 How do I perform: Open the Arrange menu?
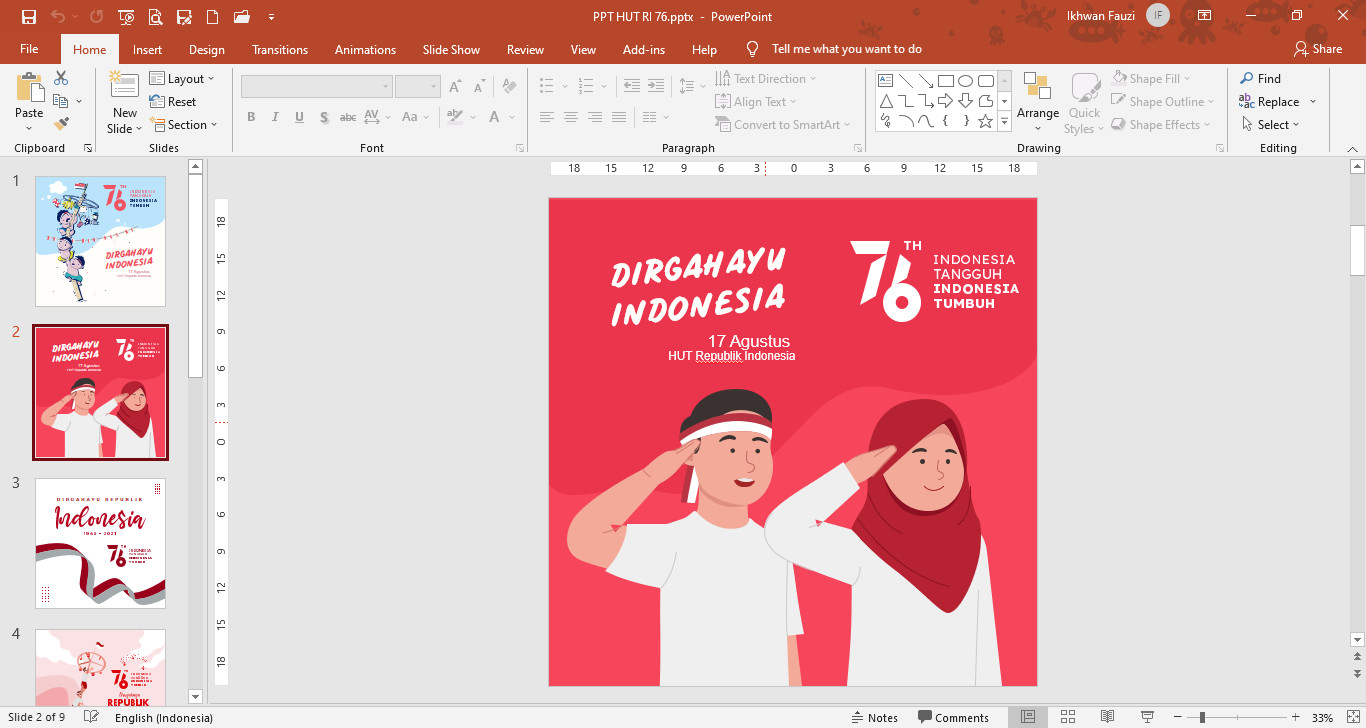(1037, 100)
